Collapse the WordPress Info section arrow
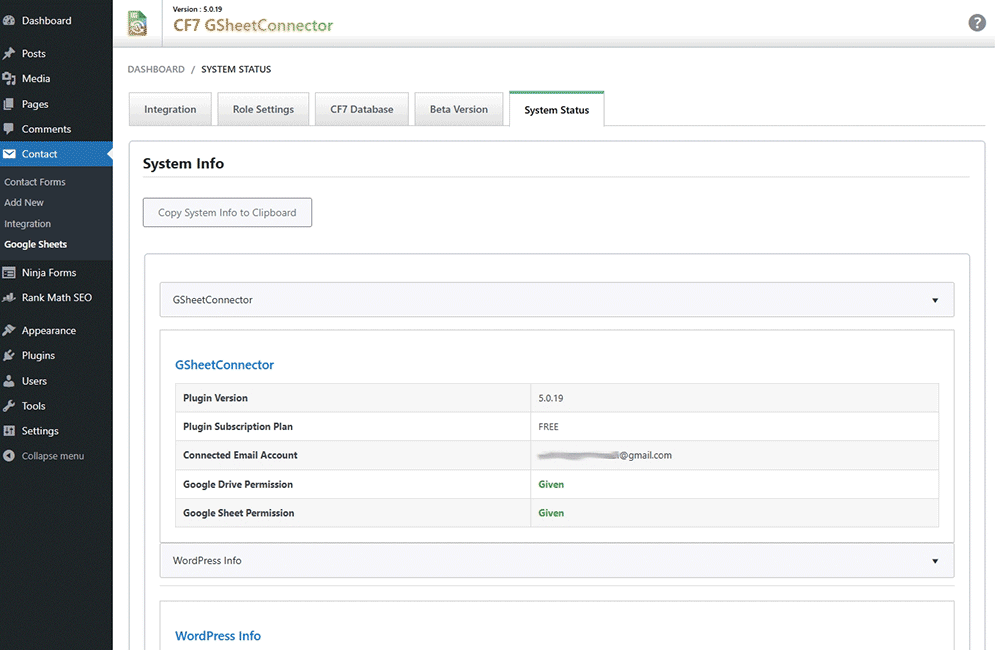This screenshot has width=1000, height=650. point(935,561)
